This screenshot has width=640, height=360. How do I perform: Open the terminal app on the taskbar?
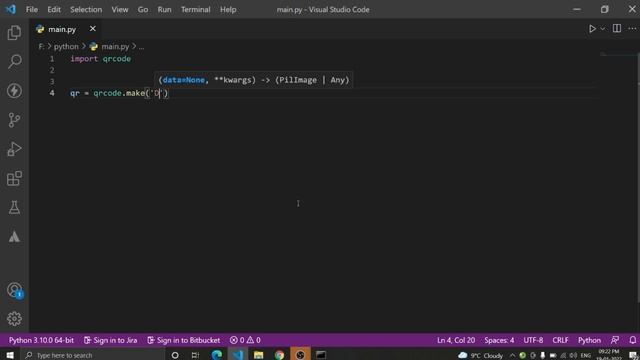tap(321, 355)
